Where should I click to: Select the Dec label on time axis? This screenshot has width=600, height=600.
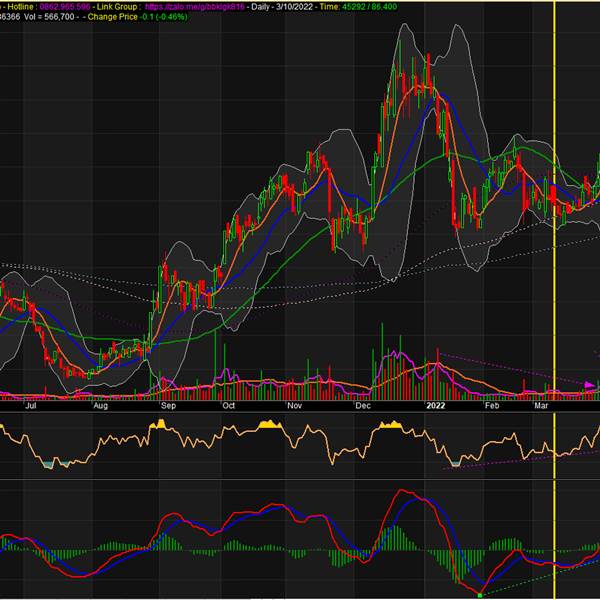pos(362,407)
